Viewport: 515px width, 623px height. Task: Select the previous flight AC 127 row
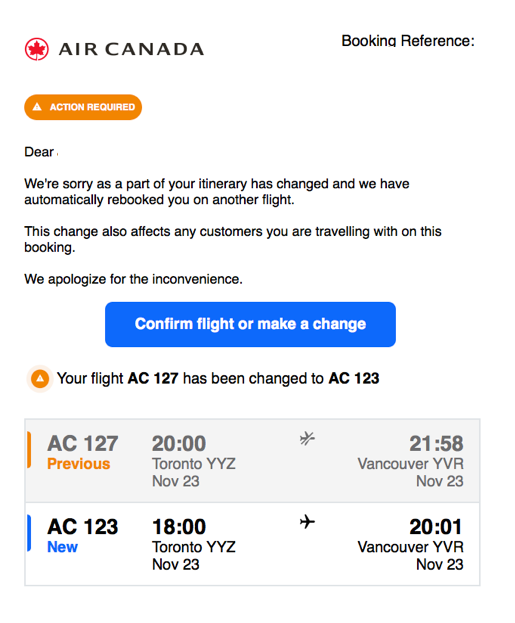(252, 460)
